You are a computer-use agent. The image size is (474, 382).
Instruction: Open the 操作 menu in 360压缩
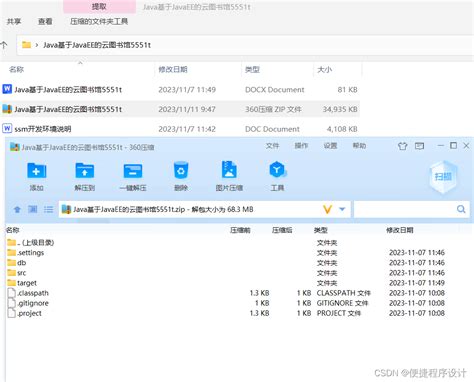301,146
